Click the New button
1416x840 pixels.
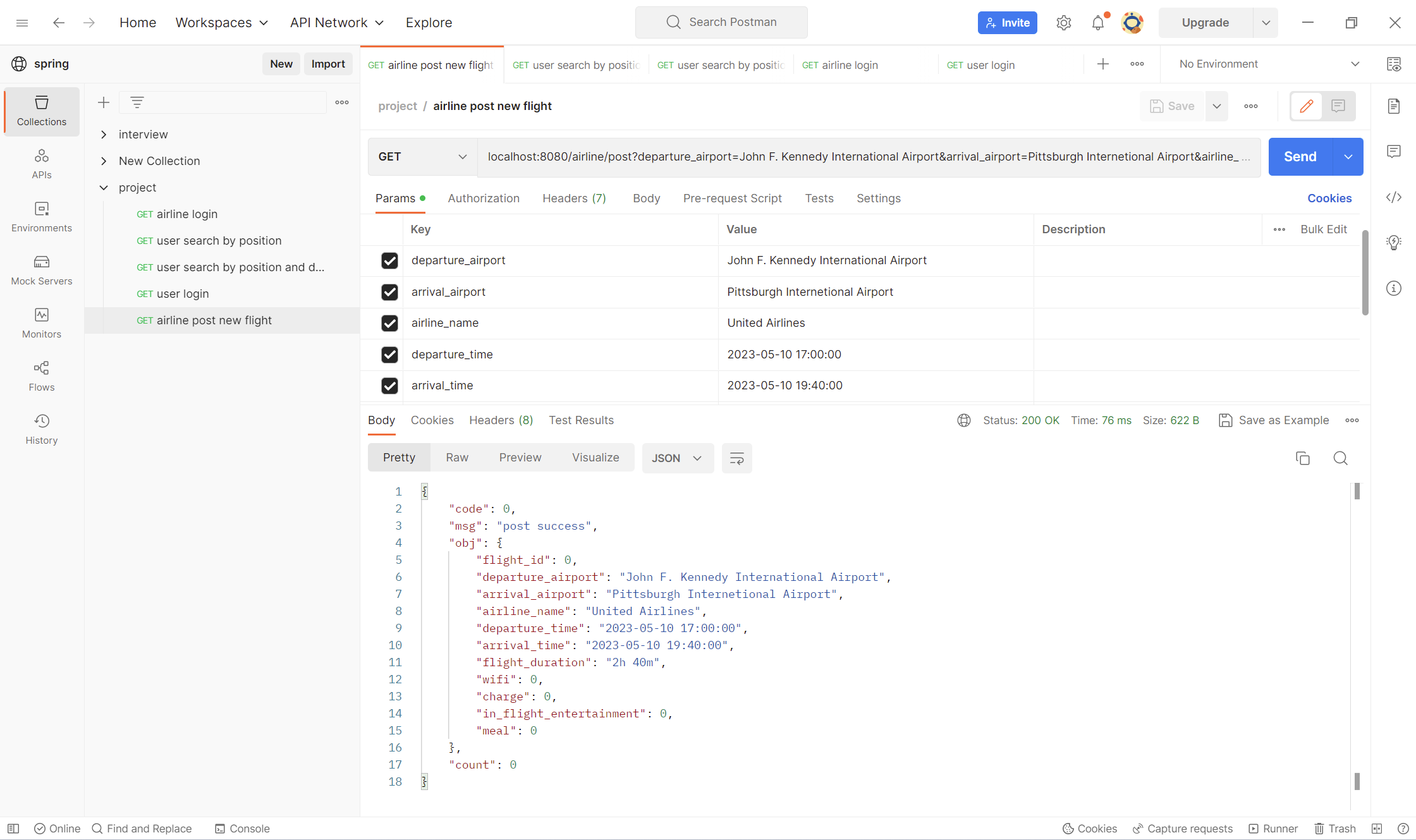pyautogui.click(x=281, y=64)
